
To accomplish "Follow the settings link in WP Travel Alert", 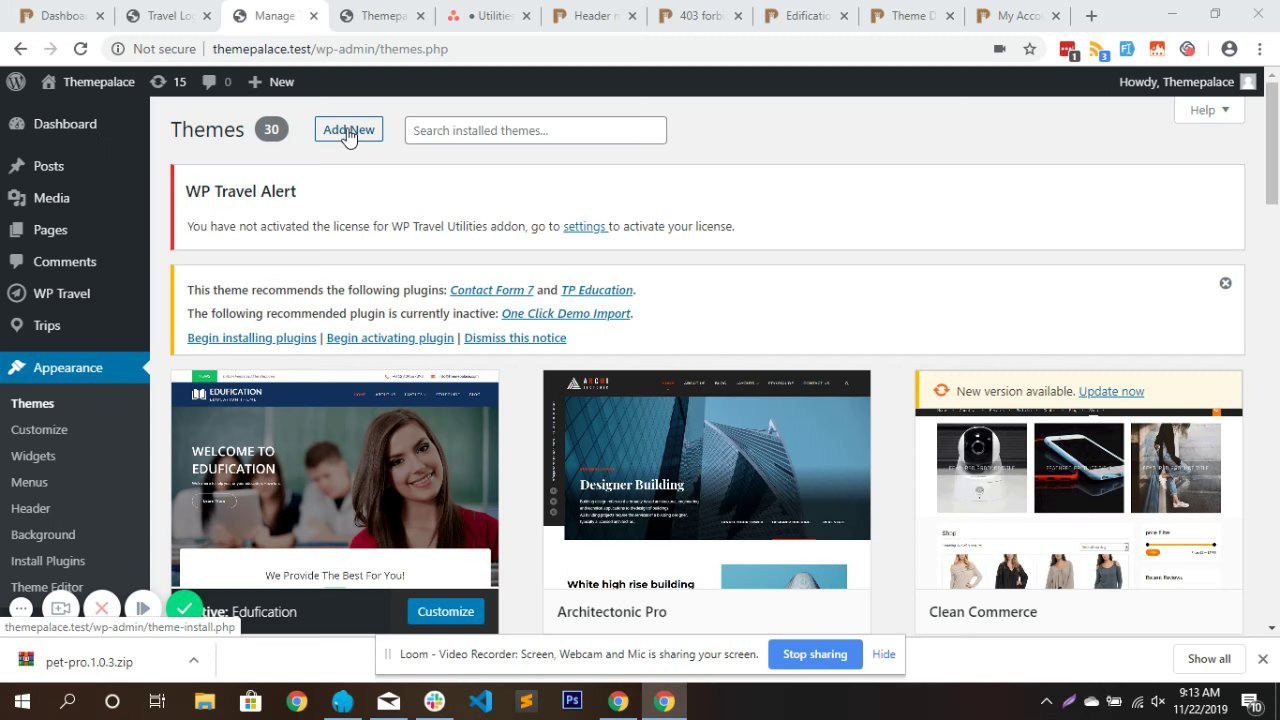I will tap(584, 227).
